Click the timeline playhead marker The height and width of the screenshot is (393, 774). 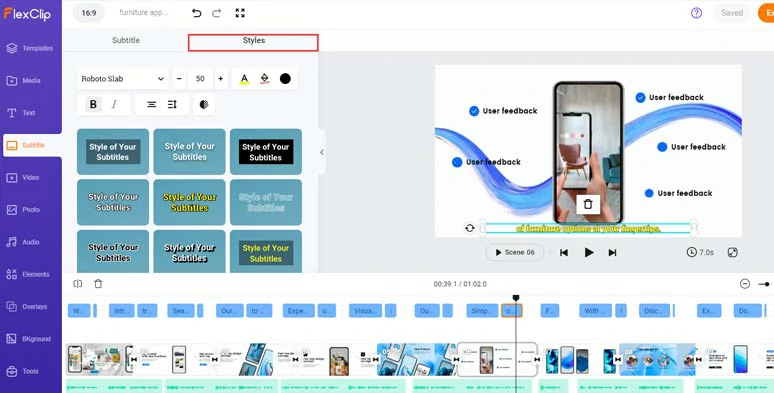516,298
